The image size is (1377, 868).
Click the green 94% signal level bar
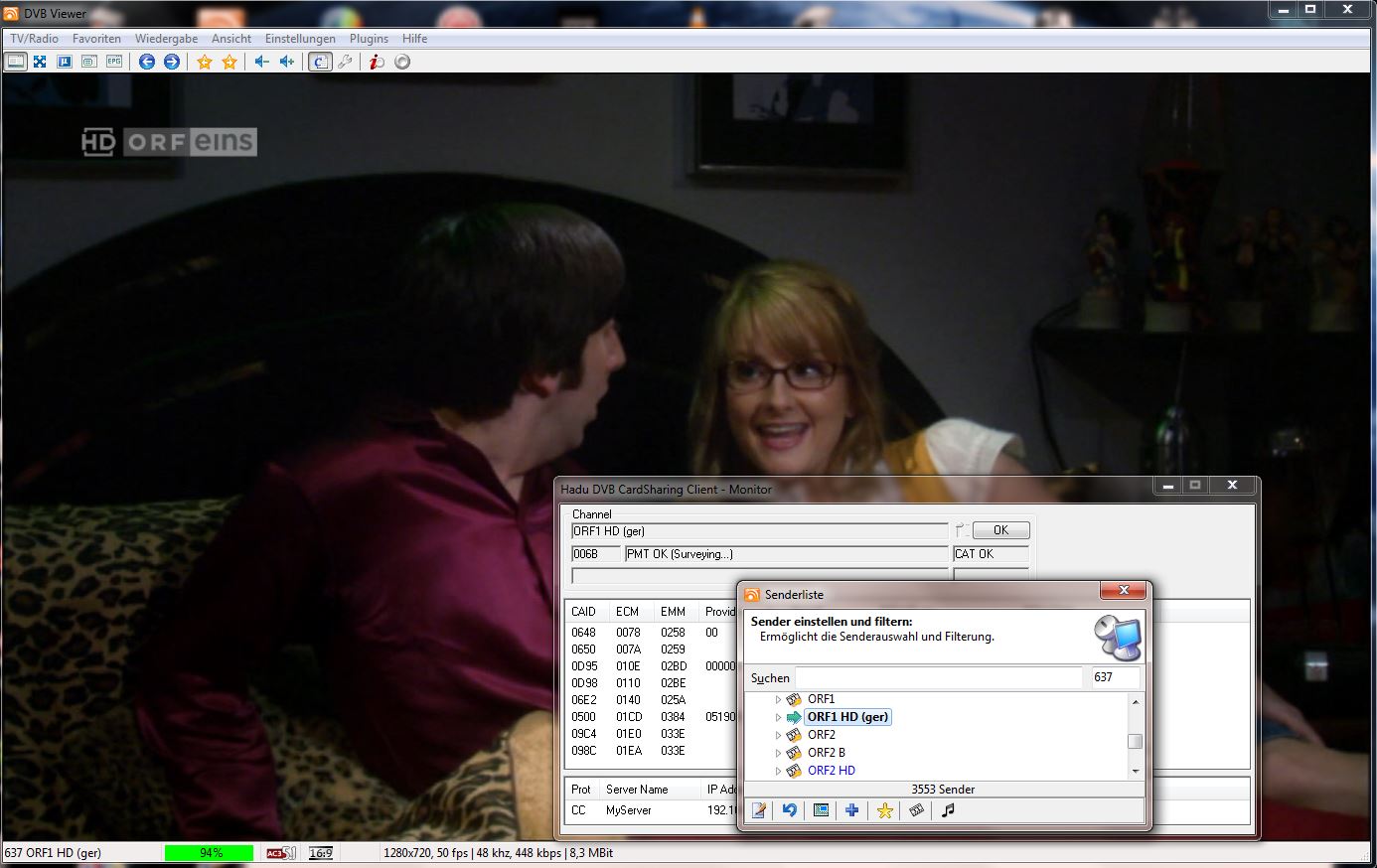210,853
